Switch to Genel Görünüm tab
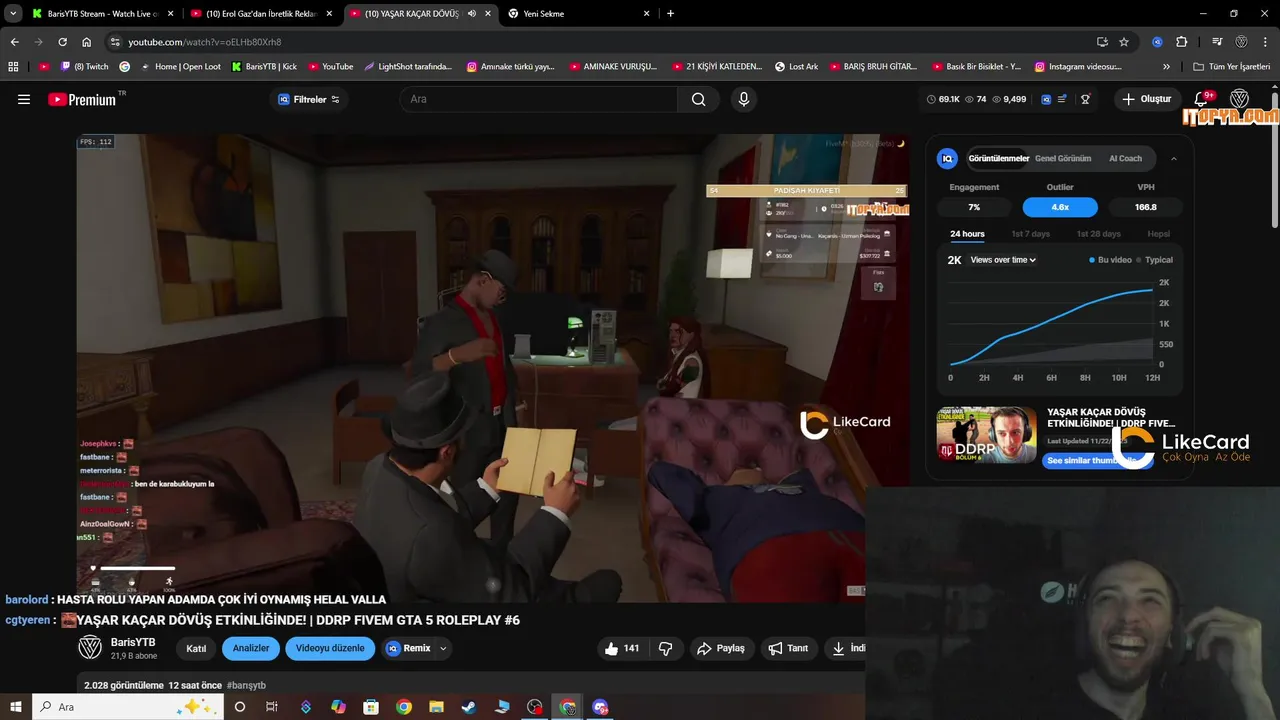The height and width of the screenshot is (720, 1280). [x=1062, y=158]
